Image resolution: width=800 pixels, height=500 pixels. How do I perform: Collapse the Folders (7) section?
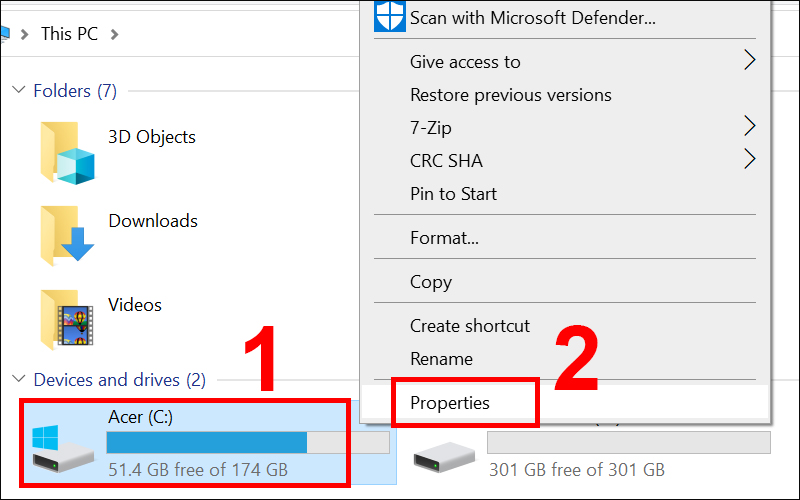pyautogui.click(x=18, y=91)
